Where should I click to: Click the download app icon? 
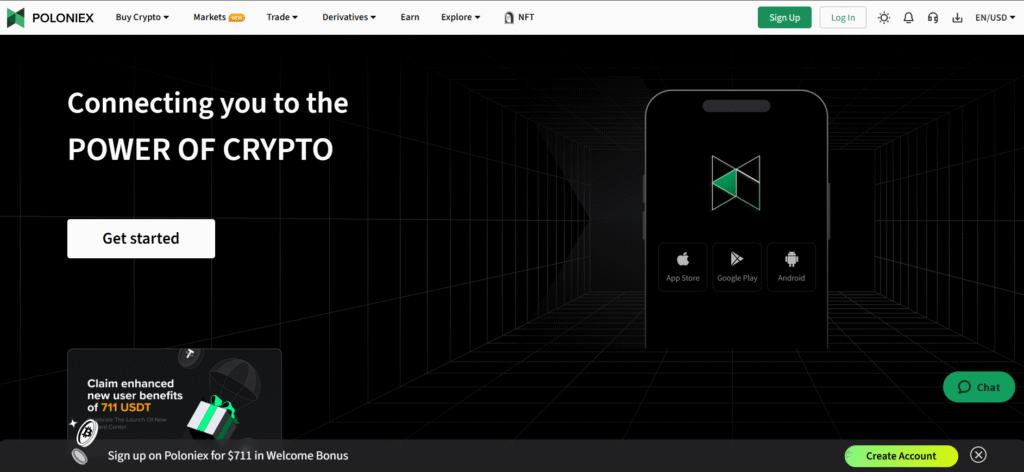point(957,18)
